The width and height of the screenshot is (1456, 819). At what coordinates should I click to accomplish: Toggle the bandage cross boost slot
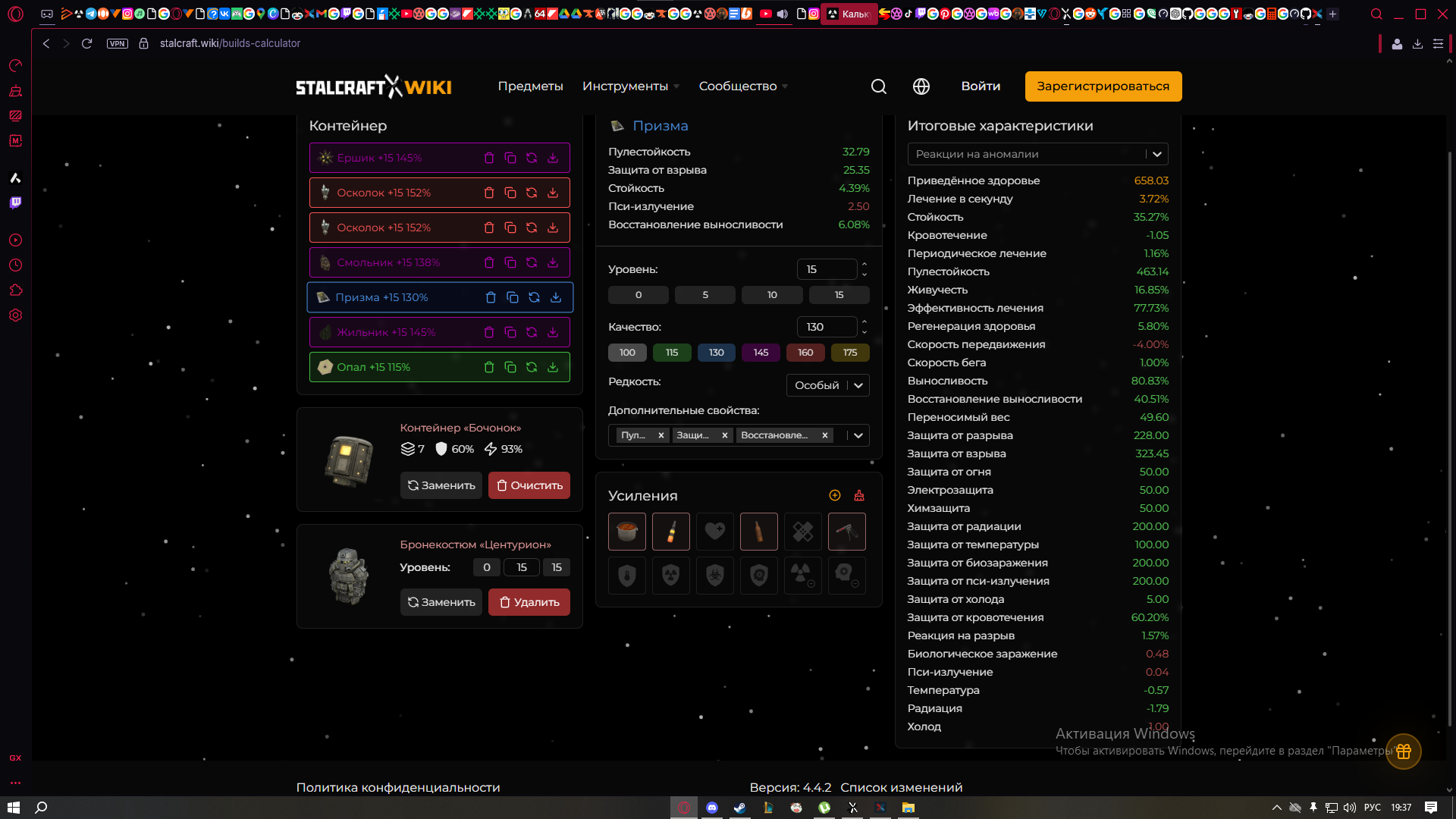point(803,532)
